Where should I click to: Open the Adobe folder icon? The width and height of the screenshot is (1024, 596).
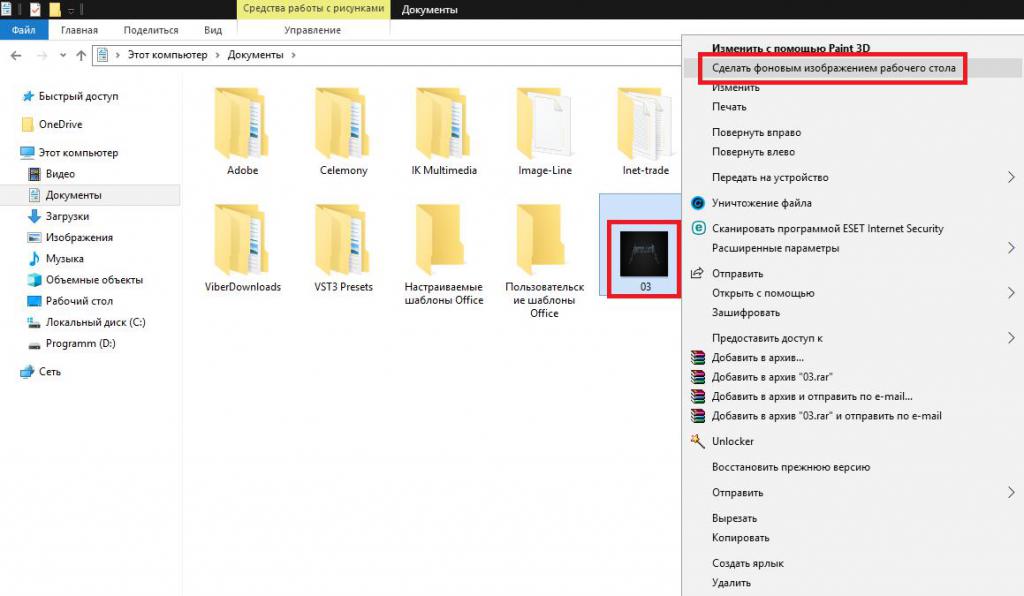coord(242,123)
